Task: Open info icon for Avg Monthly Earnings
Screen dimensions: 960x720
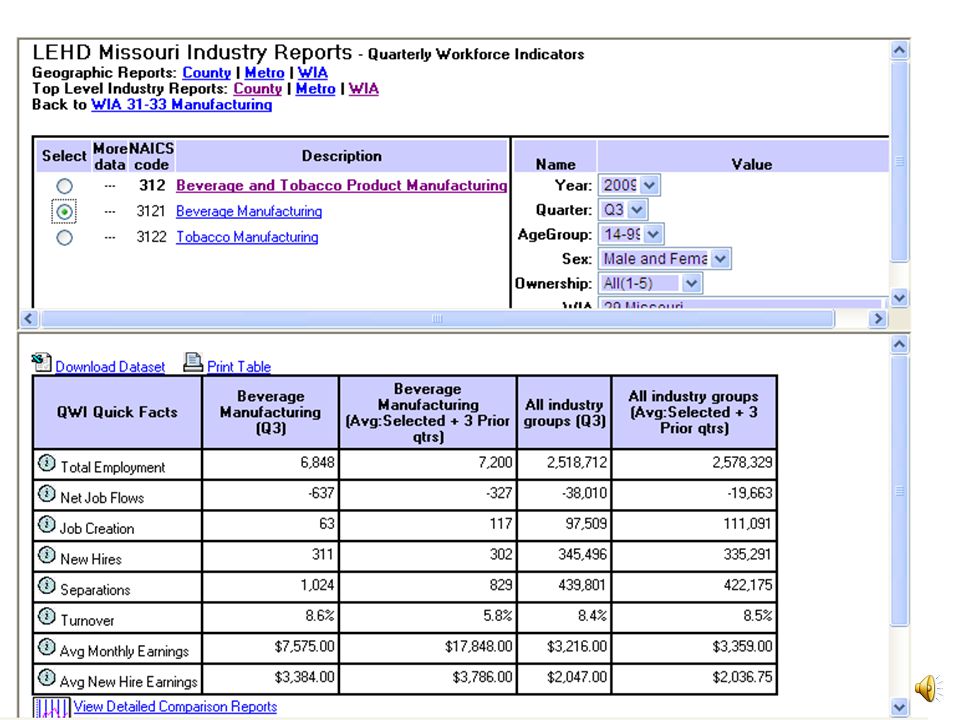Action: click(x=47, y=647)
